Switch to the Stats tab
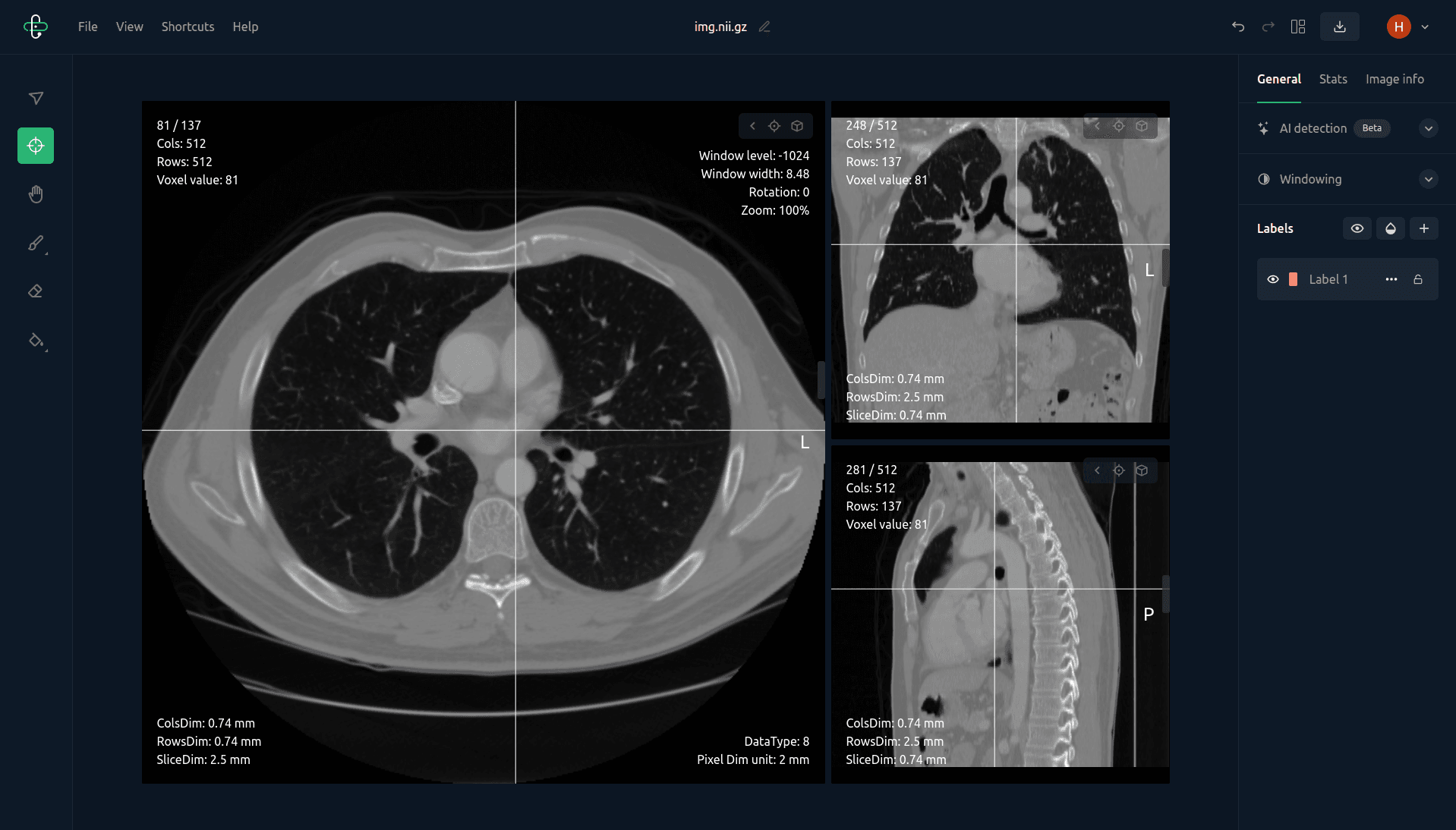 [1332, 79]
